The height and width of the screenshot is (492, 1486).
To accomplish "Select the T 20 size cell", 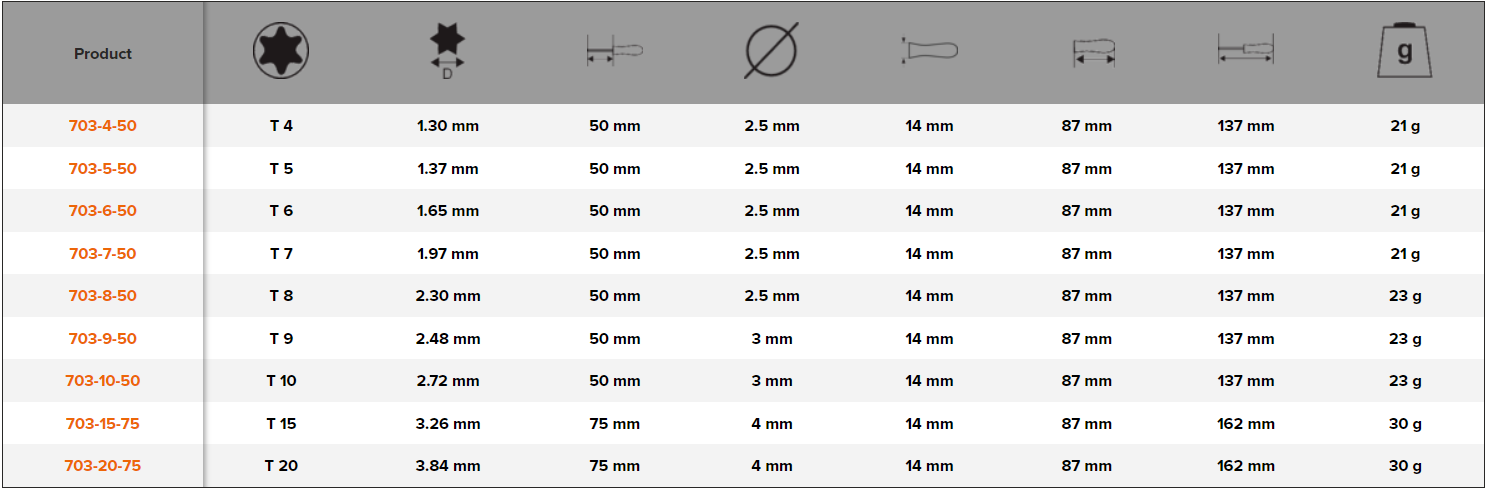I will [x=281, y=466].
